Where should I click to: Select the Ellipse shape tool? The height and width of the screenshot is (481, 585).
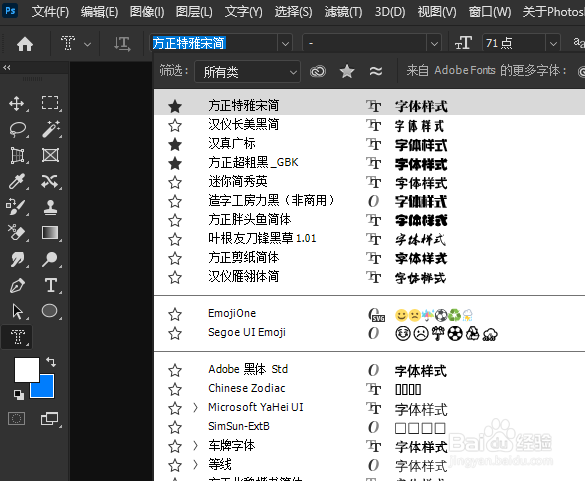(50, 310)
